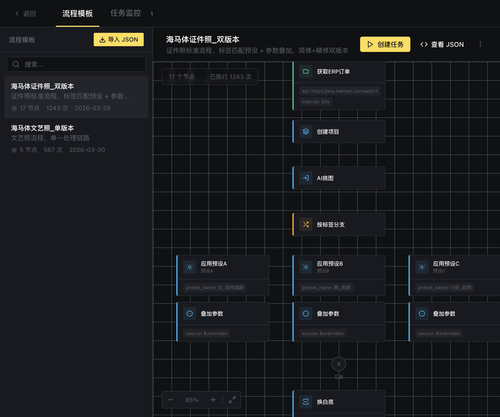500x417 pixels.
Task: Select the 按标签分支 node title
Action: tap(331, 225)
